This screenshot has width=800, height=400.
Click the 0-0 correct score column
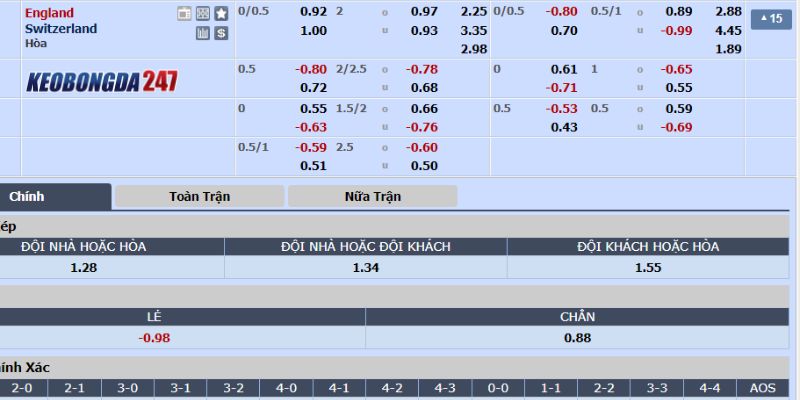pyautogui.click(x=498, y=388)
